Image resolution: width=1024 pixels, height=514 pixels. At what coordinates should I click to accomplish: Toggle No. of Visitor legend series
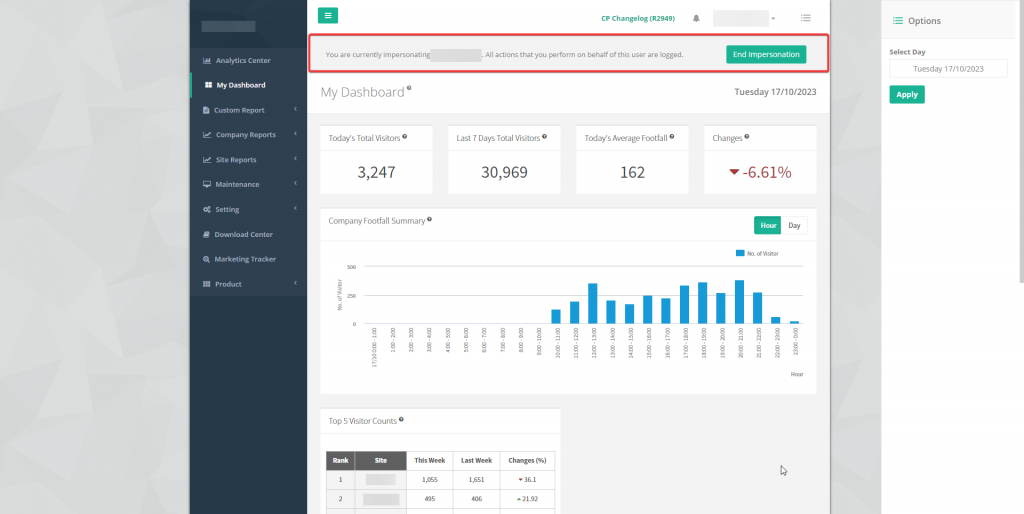[x=757, y=253]
